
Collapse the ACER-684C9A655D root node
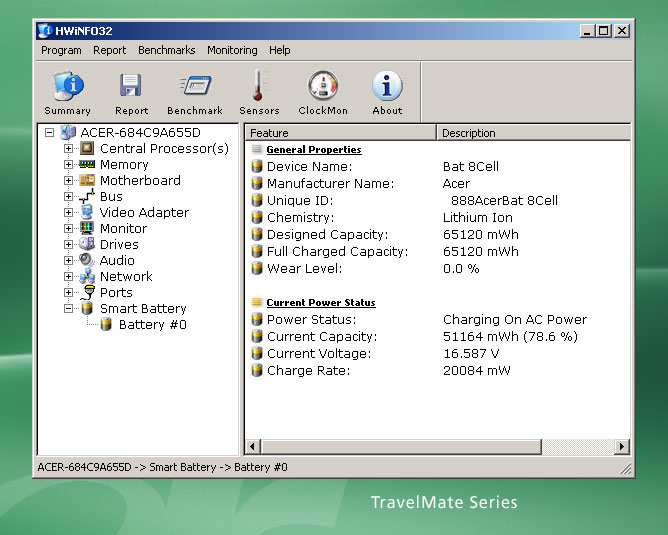pyautogui.click(x=49, y=132)
